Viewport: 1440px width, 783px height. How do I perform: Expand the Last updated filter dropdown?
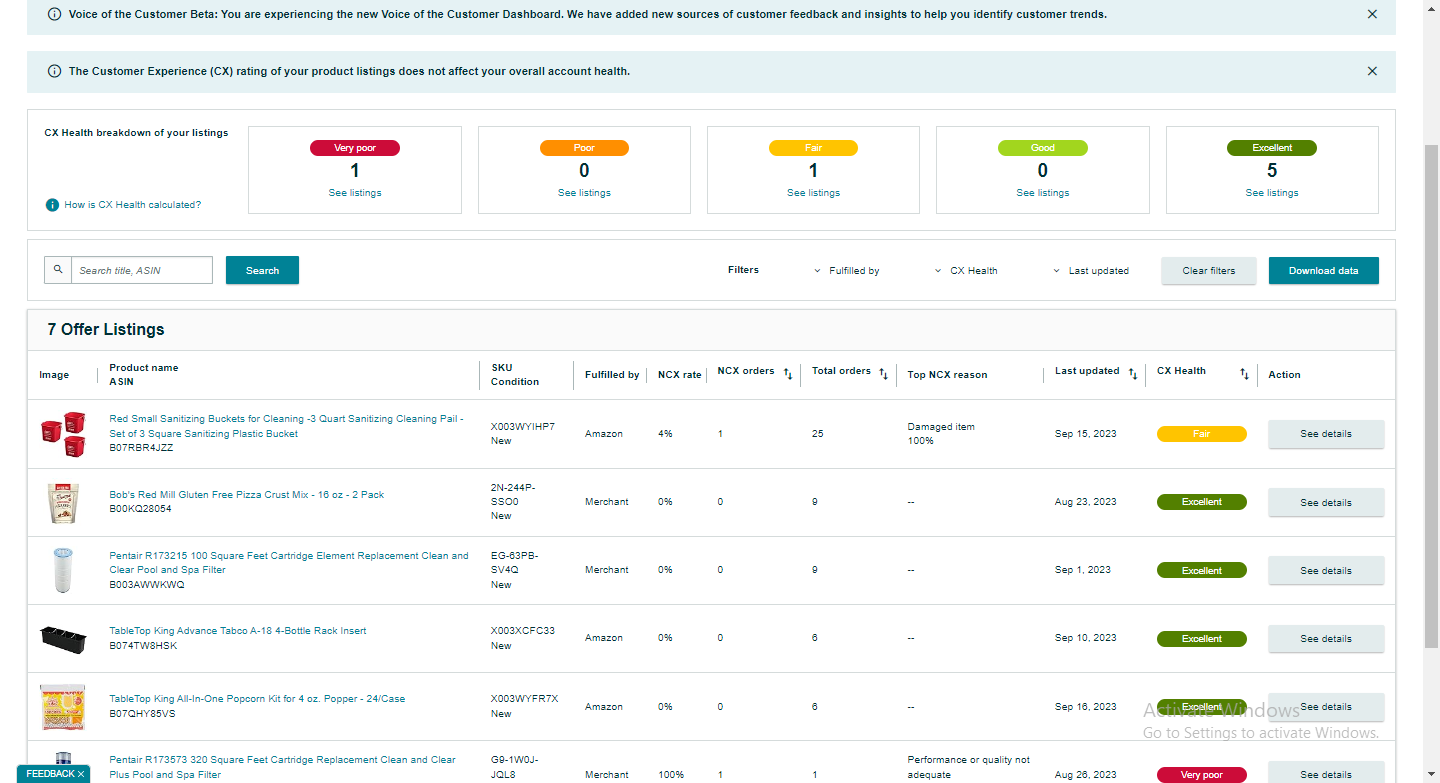tap(1090, 271)
